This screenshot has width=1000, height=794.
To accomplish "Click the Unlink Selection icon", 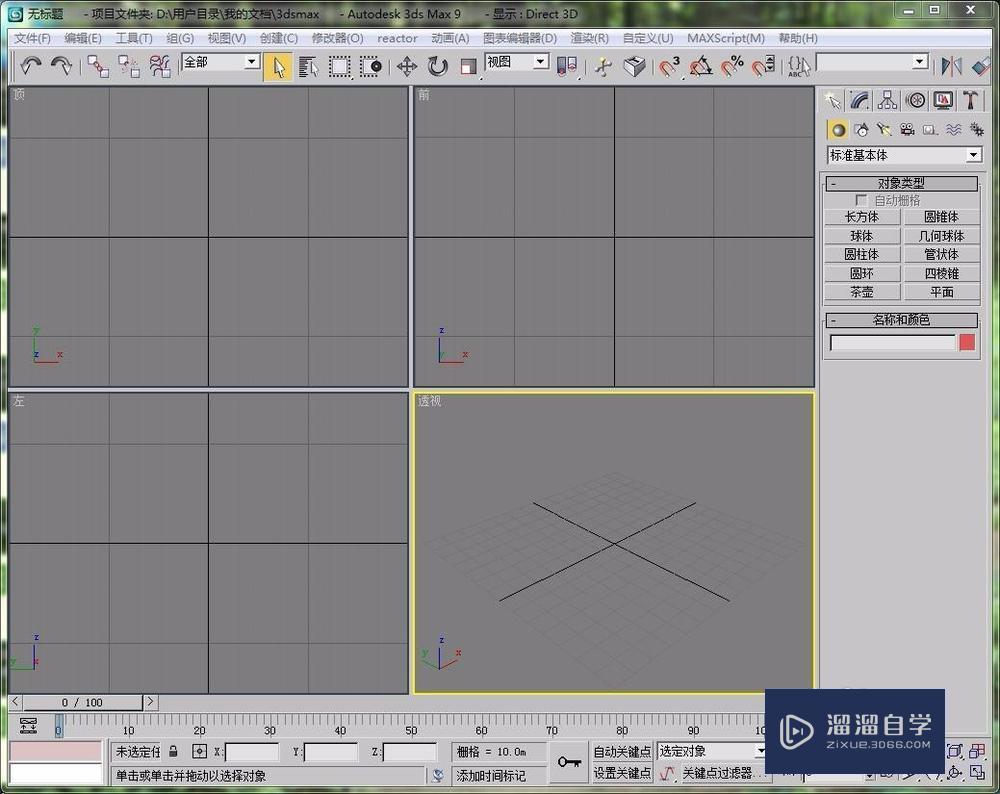I will point(129,66).
